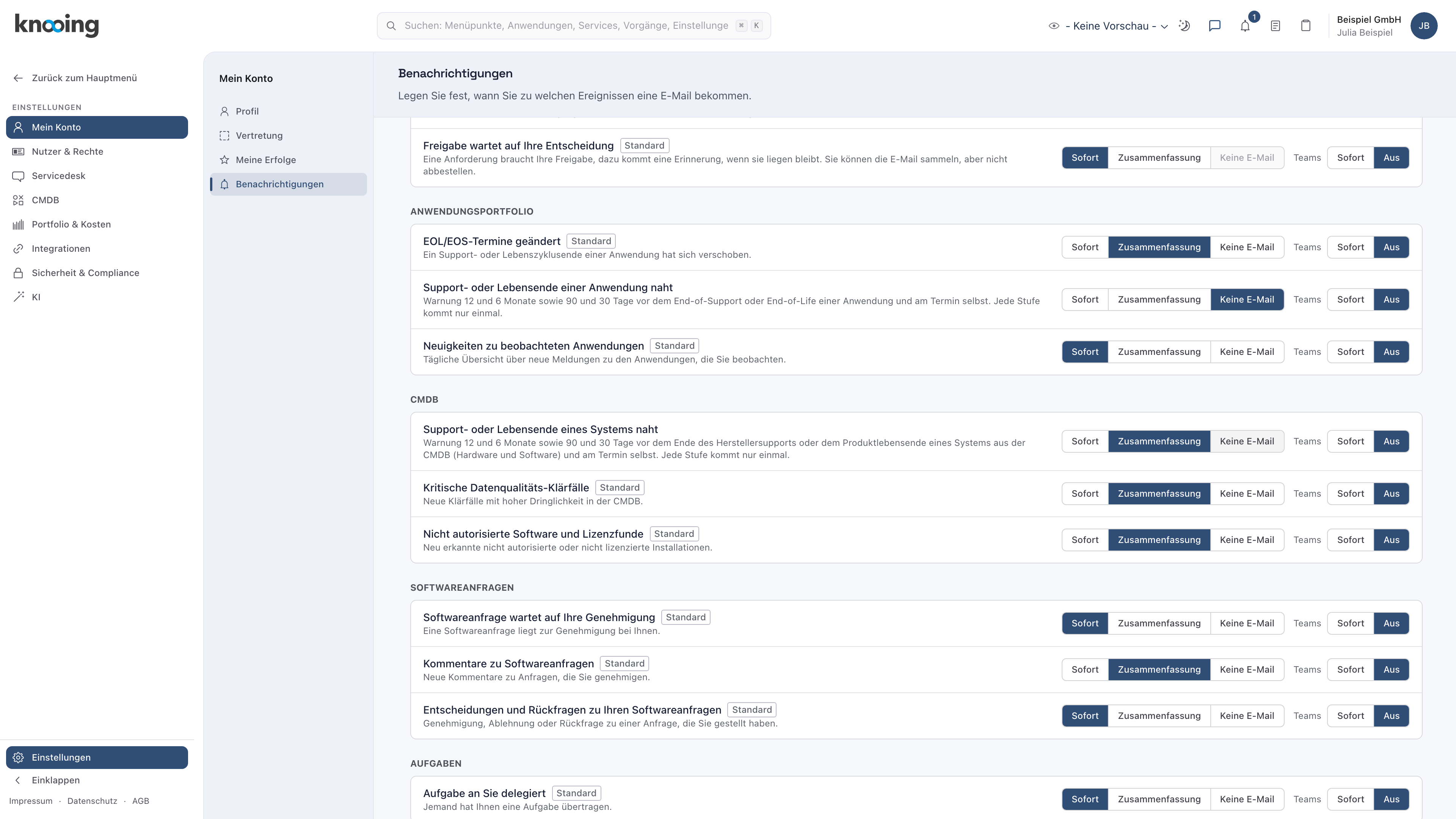Image resolution: width=1456 pixels, height=819 pixels.
Task: Click the KI magic wand icon
Action: [x=18, y=297]
